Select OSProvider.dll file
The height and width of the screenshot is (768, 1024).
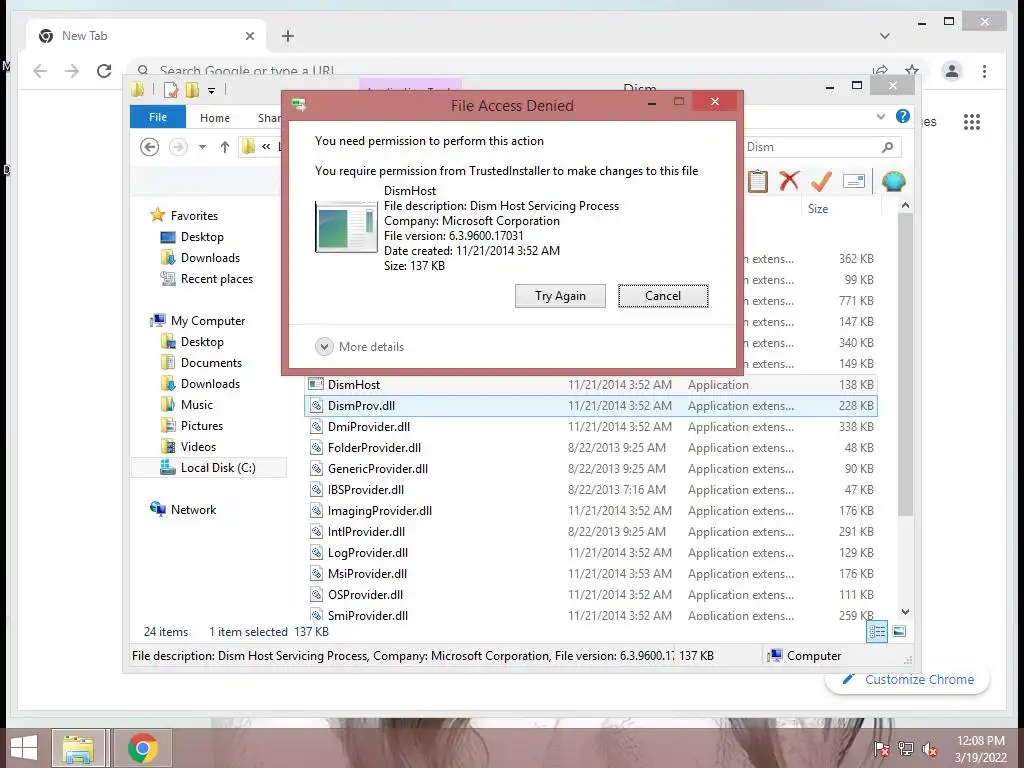coord(591,594)
